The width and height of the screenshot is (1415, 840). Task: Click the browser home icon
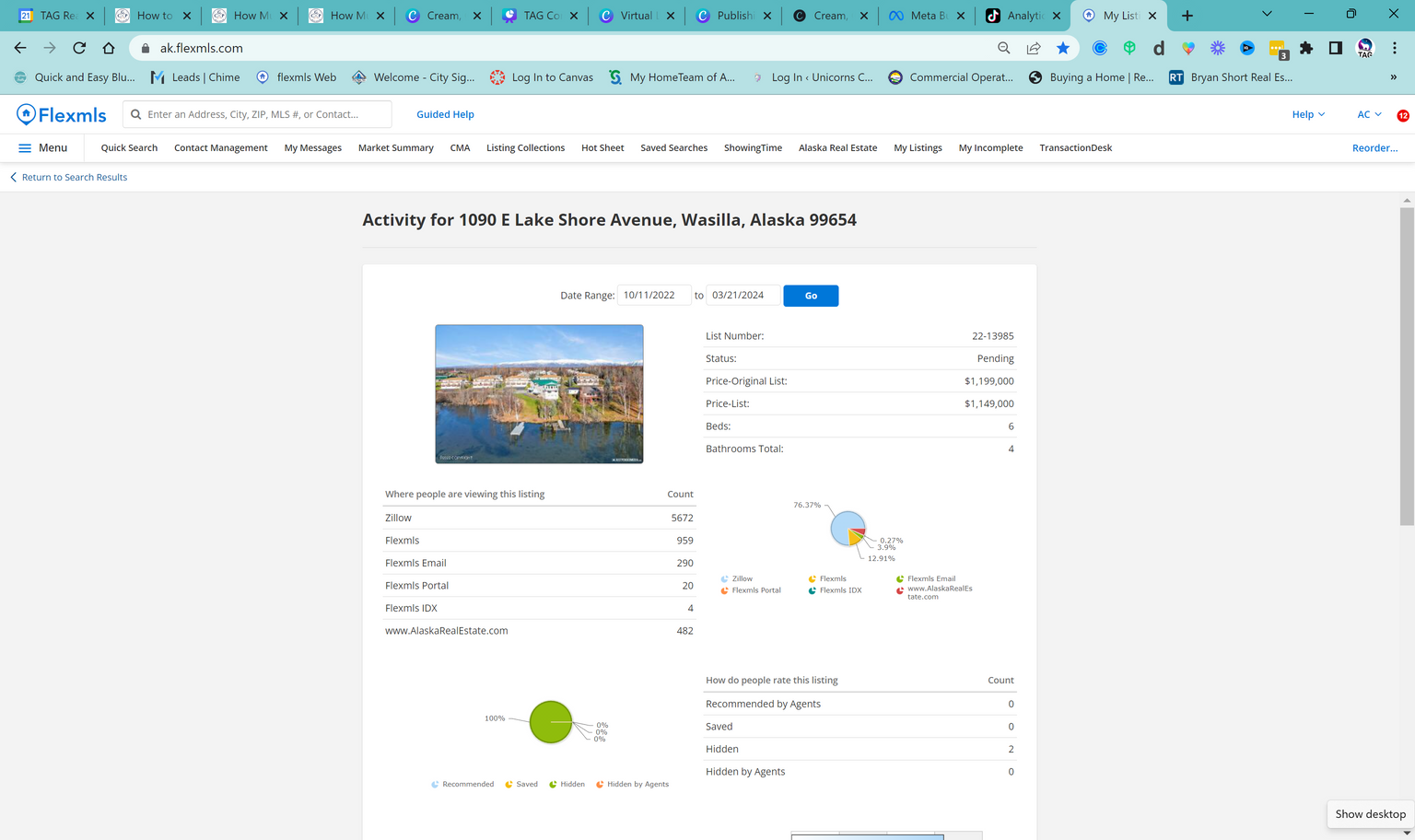click(x=109, y=48)
